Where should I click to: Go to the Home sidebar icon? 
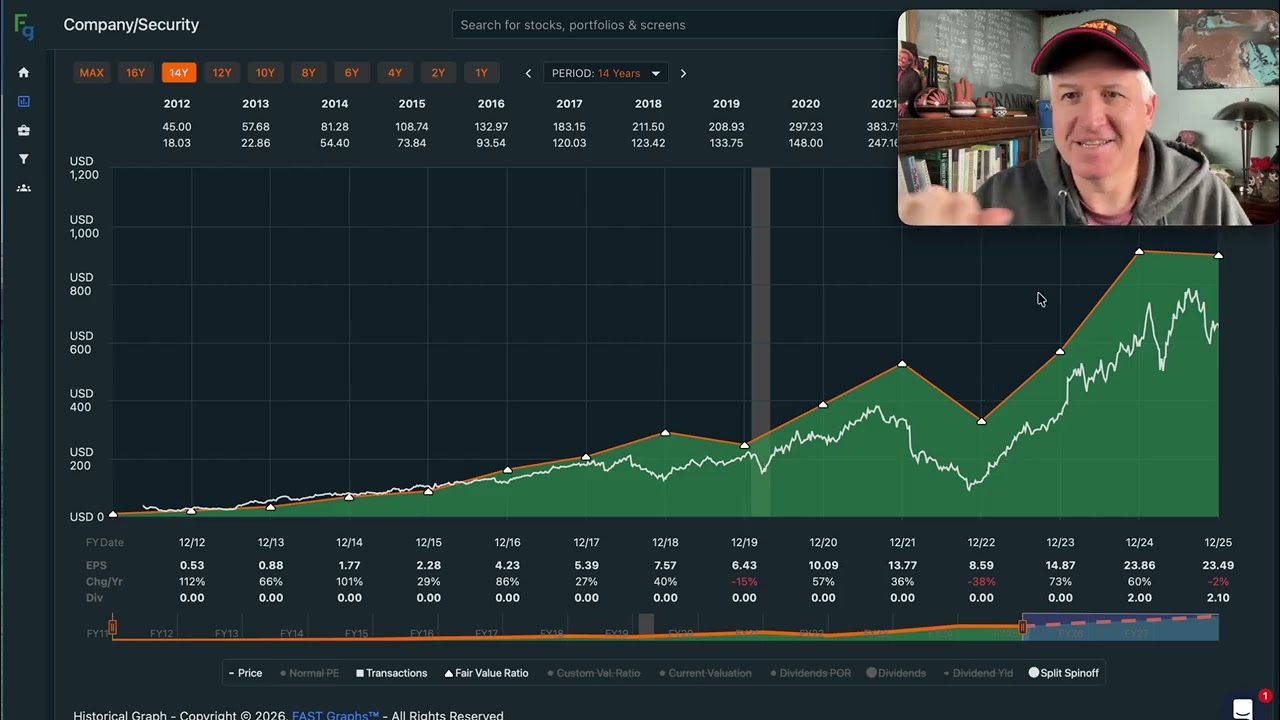tap(24, 72)
